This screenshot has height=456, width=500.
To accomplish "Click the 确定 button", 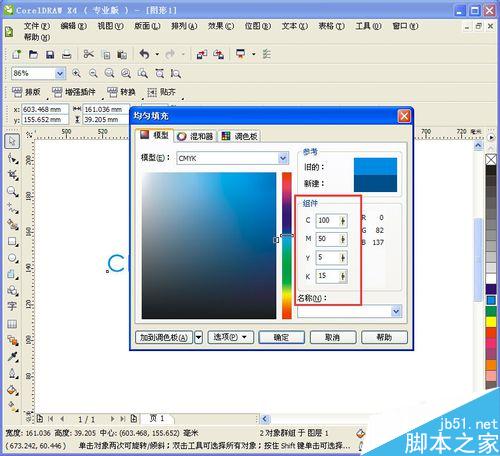I will click(x=281, y=337).
